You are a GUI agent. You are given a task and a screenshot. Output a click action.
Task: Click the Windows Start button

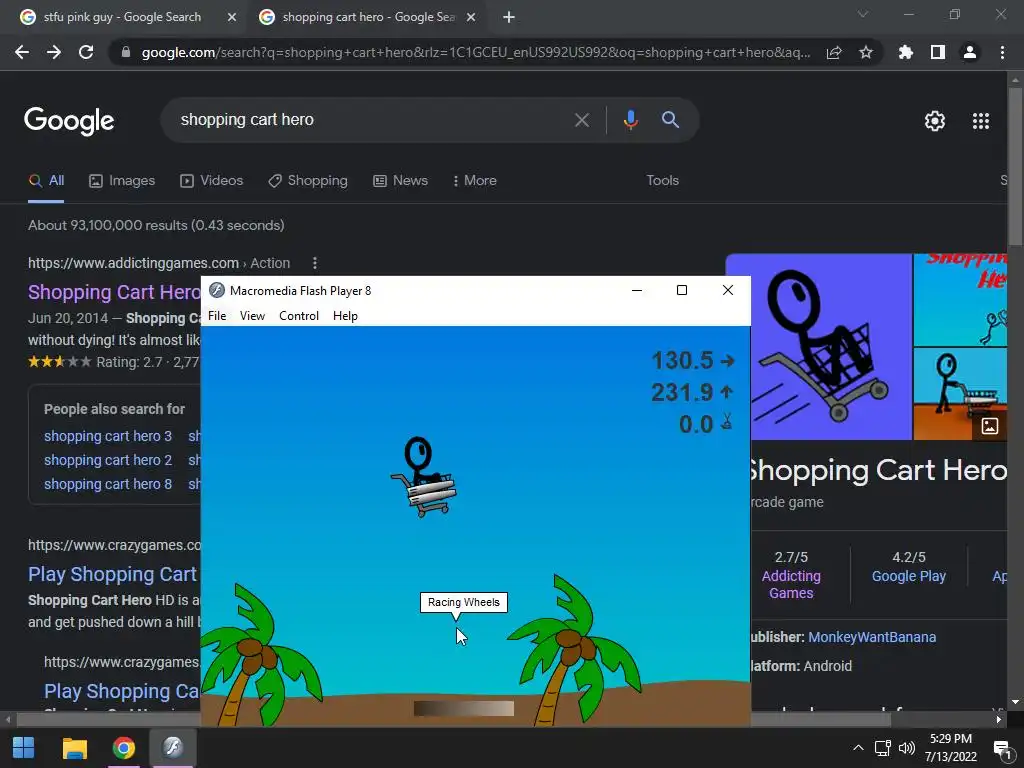pos(23,748)
